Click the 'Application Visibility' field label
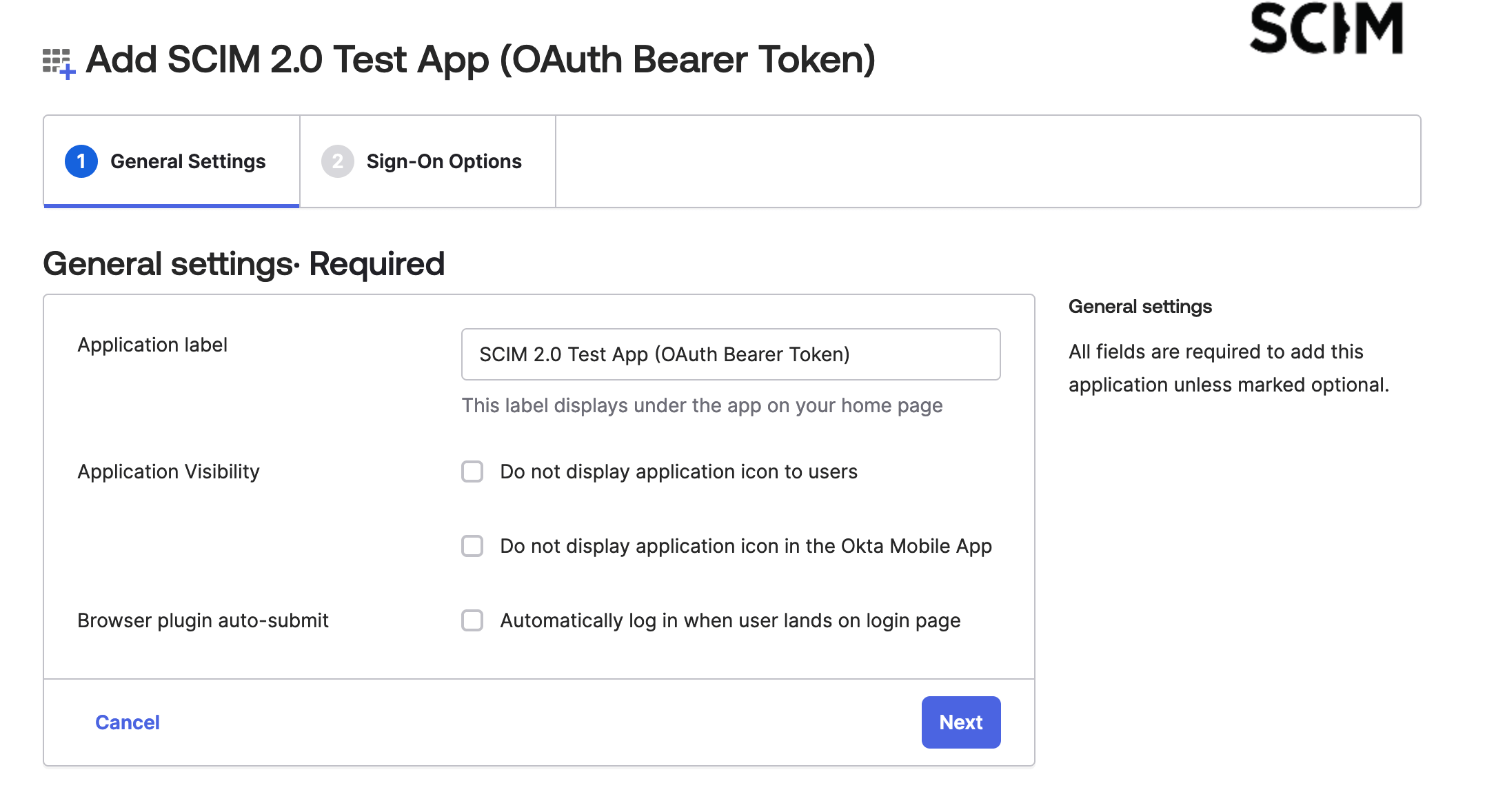This screenshot has width=1485, height=812. tap(168, 472)
